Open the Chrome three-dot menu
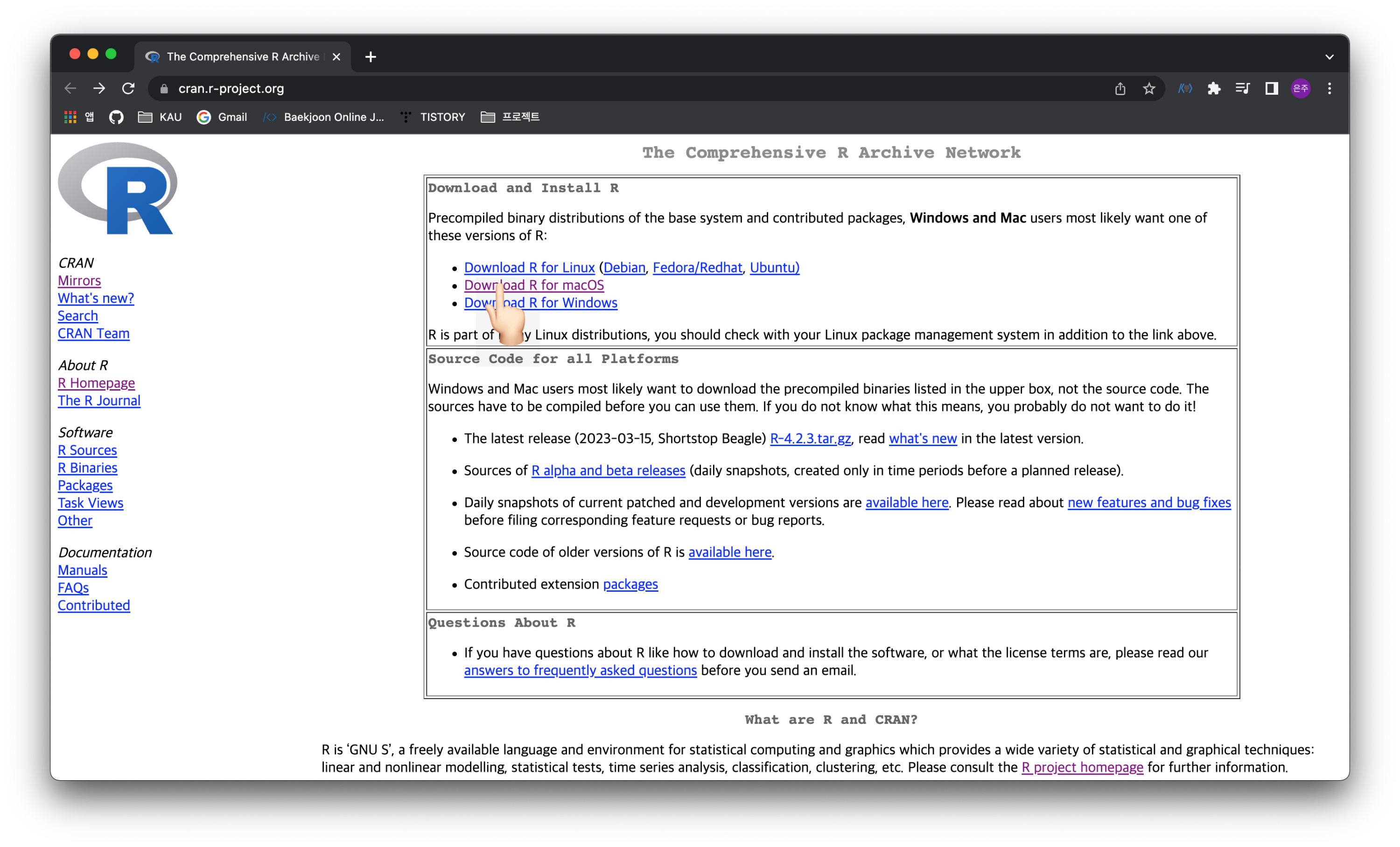The height and width of the screenshot is (847, 1400). [1330, 89]
